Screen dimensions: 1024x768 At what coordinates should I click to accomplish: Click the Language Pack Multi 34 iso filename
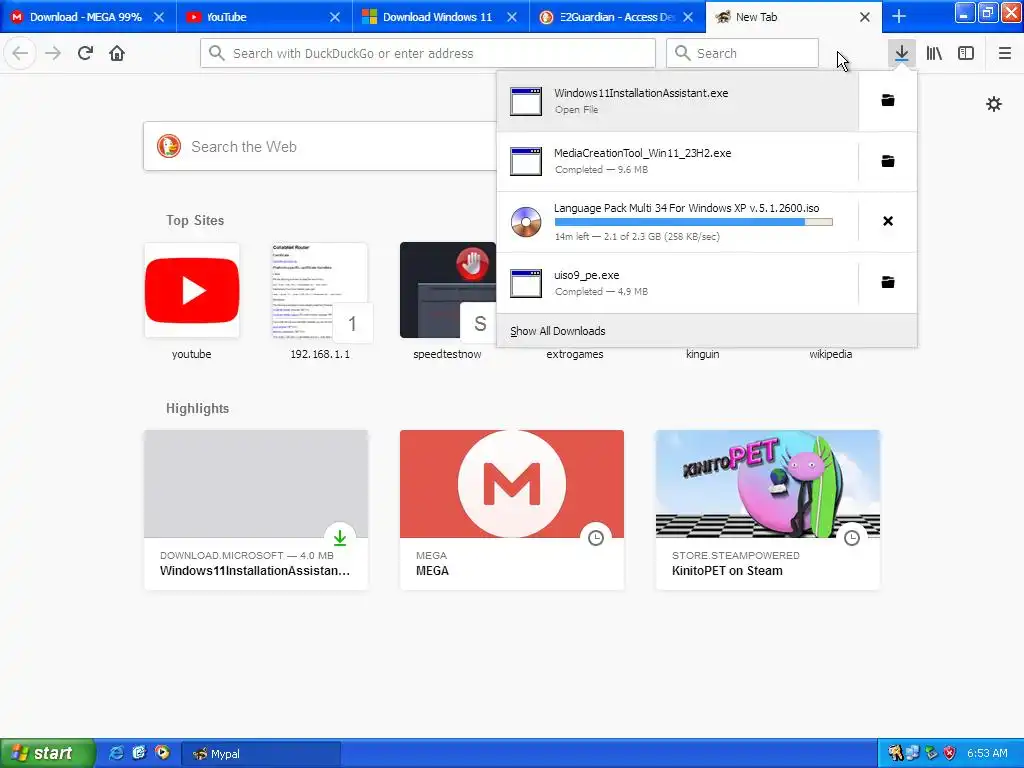click(686, 208)
